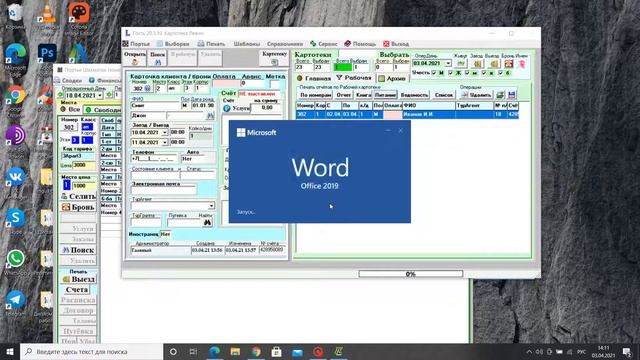Click the printer icon in Операции
640x360 pixels.
(500, 95)
